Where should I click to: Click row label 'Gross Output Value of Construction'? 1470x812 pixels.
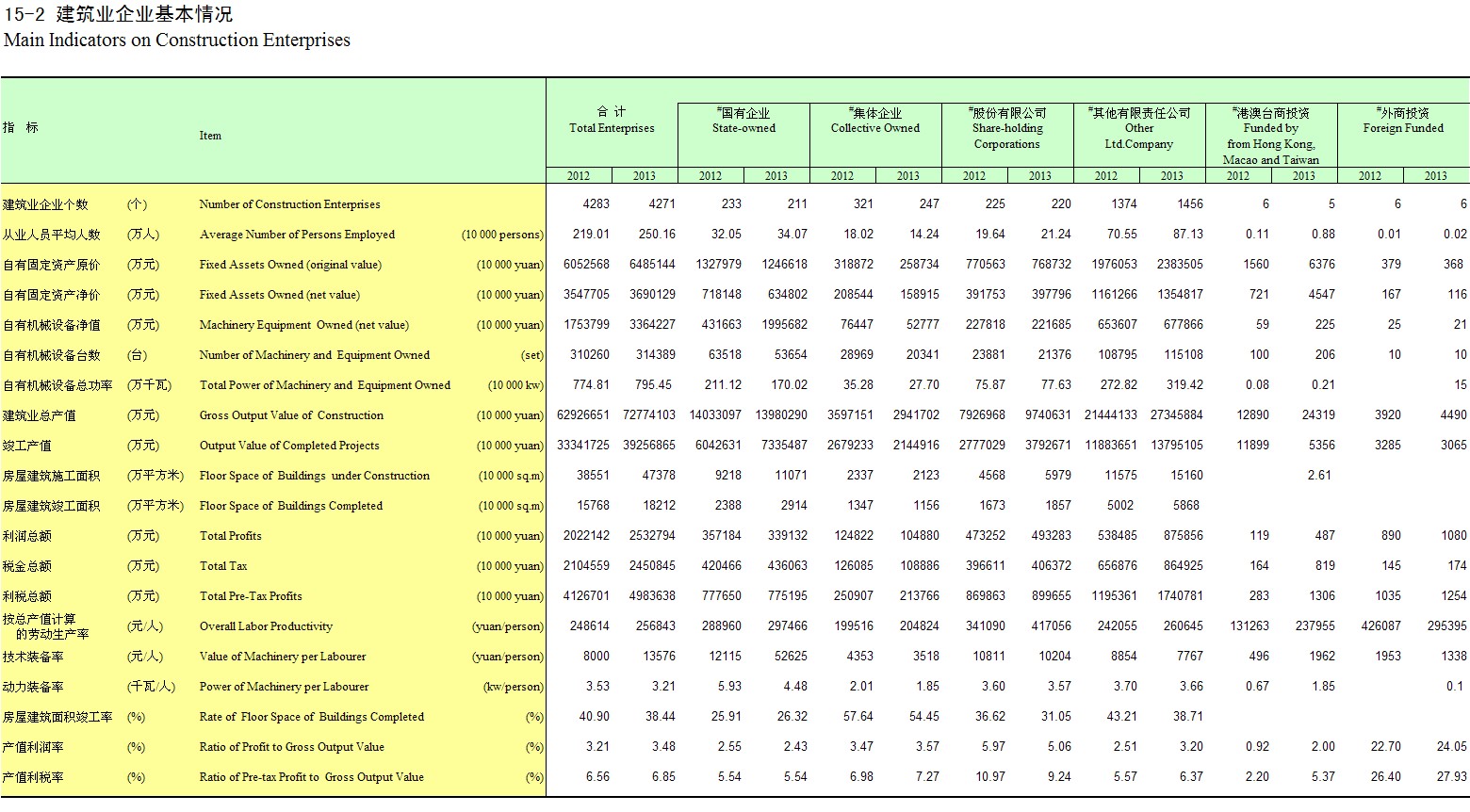(x=291, y=415)
